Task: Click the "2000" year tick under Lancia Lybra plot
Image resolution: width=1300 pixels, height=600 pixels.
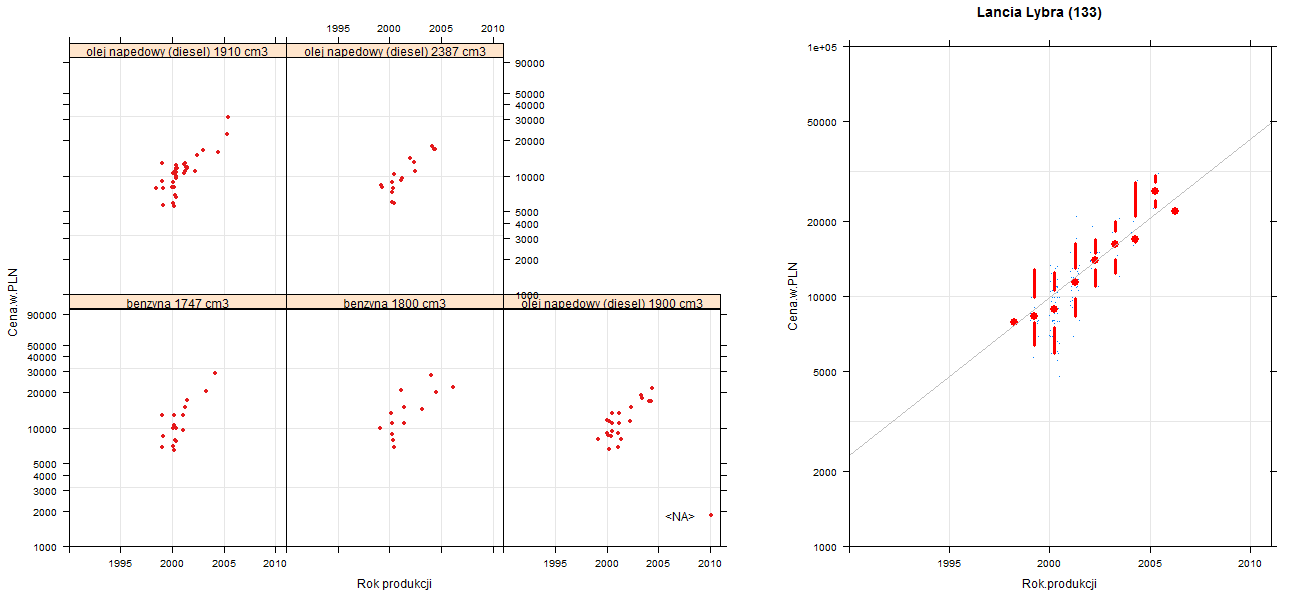Action: (x=1049, y=564)
